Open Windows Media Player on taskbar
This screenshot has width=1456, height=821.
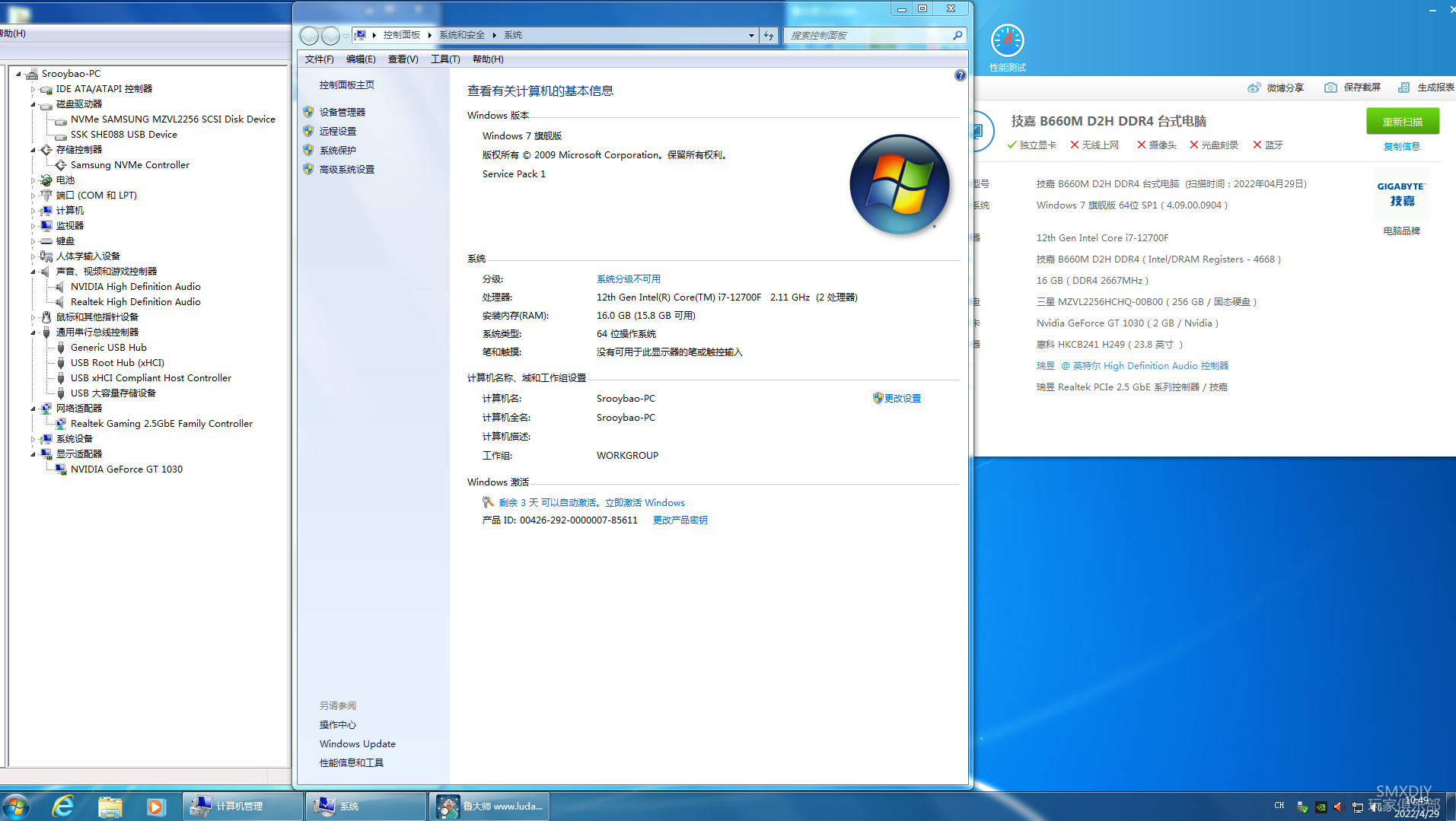click(x=155, y=806)
